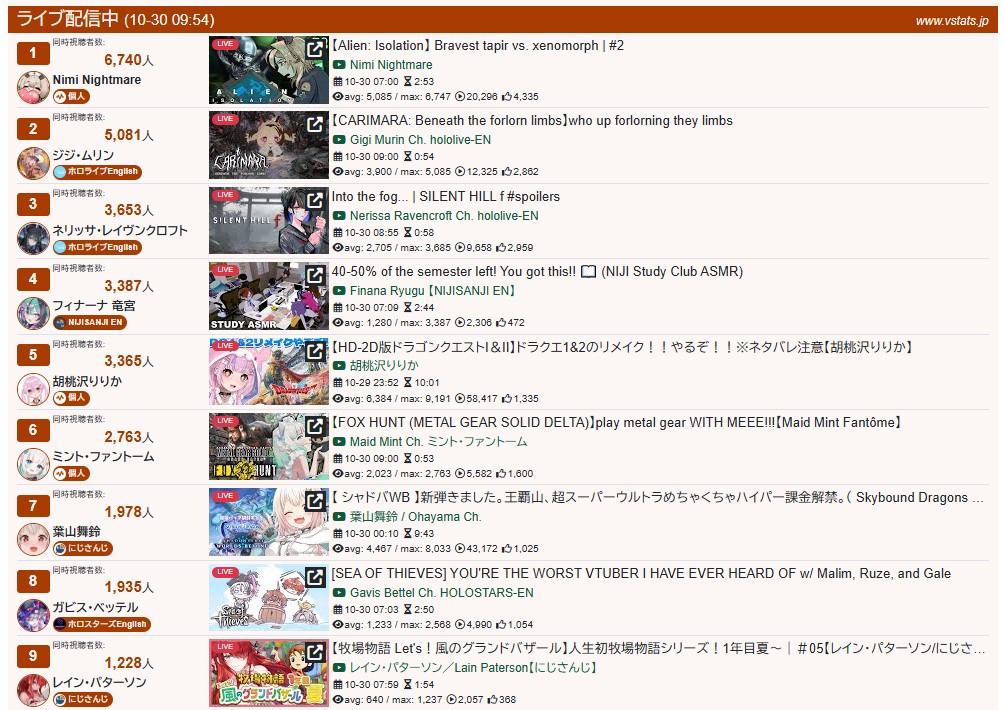Click YouTube icon beside Gigi Murin Ch. hololive-EN

click(x=339, y=139)
